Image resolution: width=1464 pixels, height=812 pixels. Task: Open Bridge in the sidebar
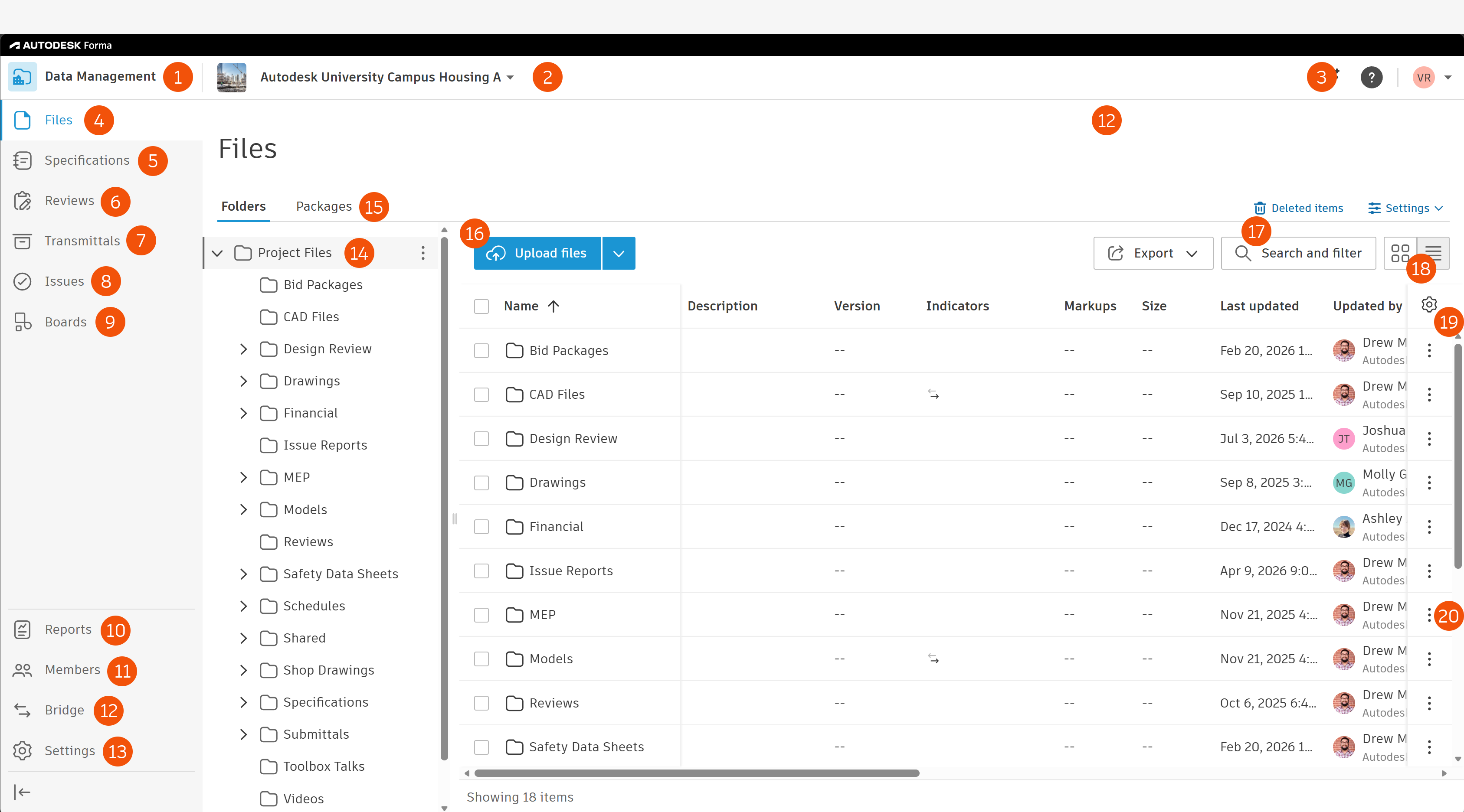click(x=64, y=711)
